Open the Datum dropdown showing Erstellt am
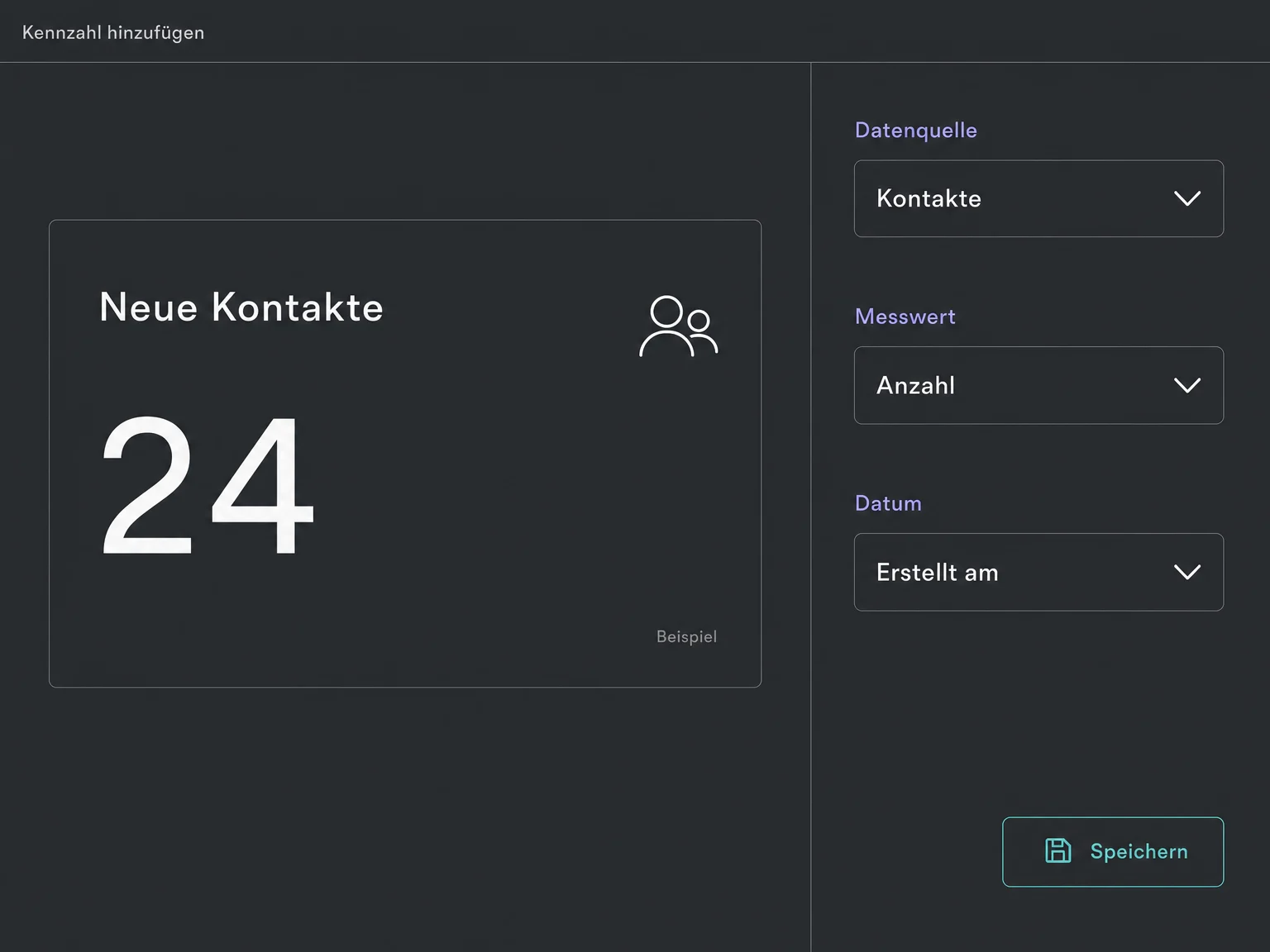Viewport: 1270px width, 952px height. [x=1038, y=572]
